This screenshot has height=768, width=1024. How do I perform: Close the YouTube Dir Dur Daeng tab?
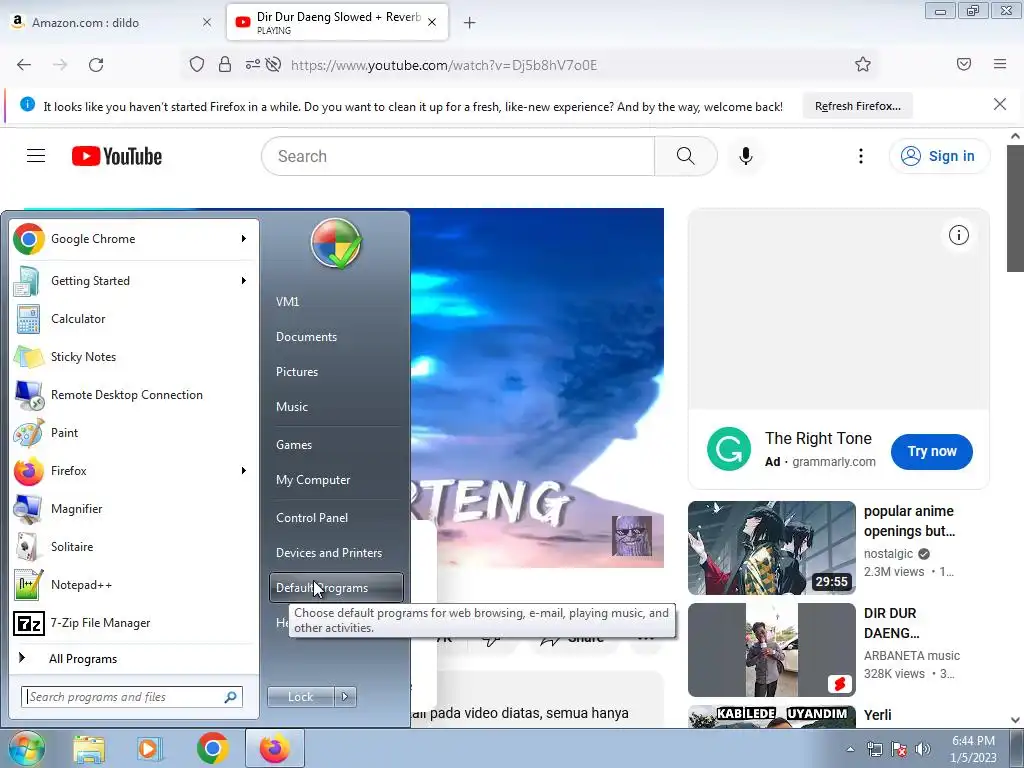click(x=432, y=22)
